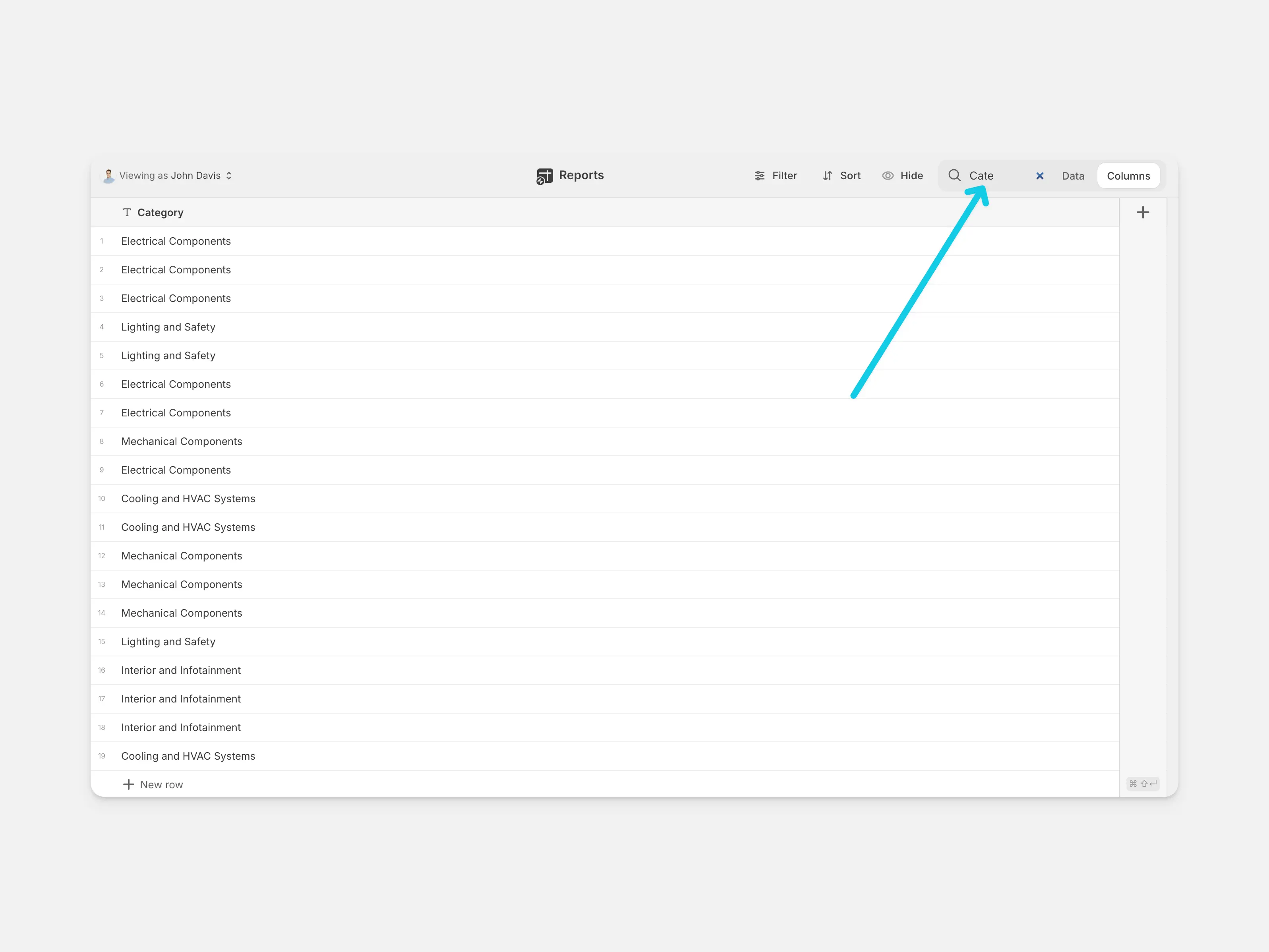Image resolution: width=1269 pixels, height=952 pixels.
Task: Select row 7 Electrical Components cell
Action: click(x=605, y=413)
